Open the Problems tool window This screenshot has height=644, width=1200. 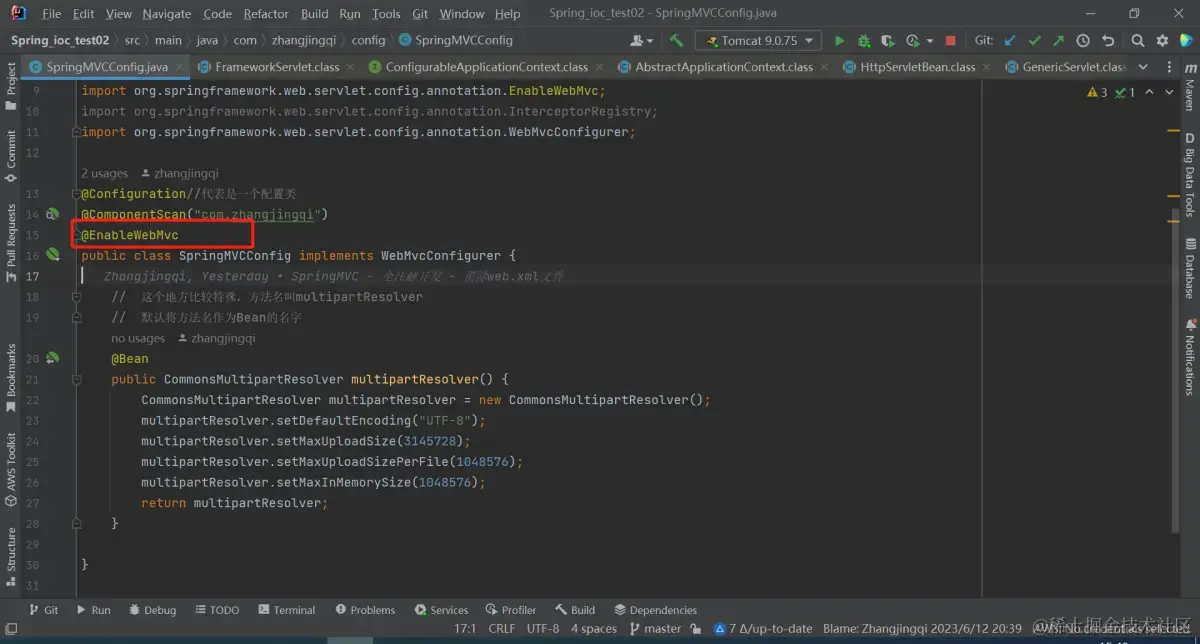(365, 610)
